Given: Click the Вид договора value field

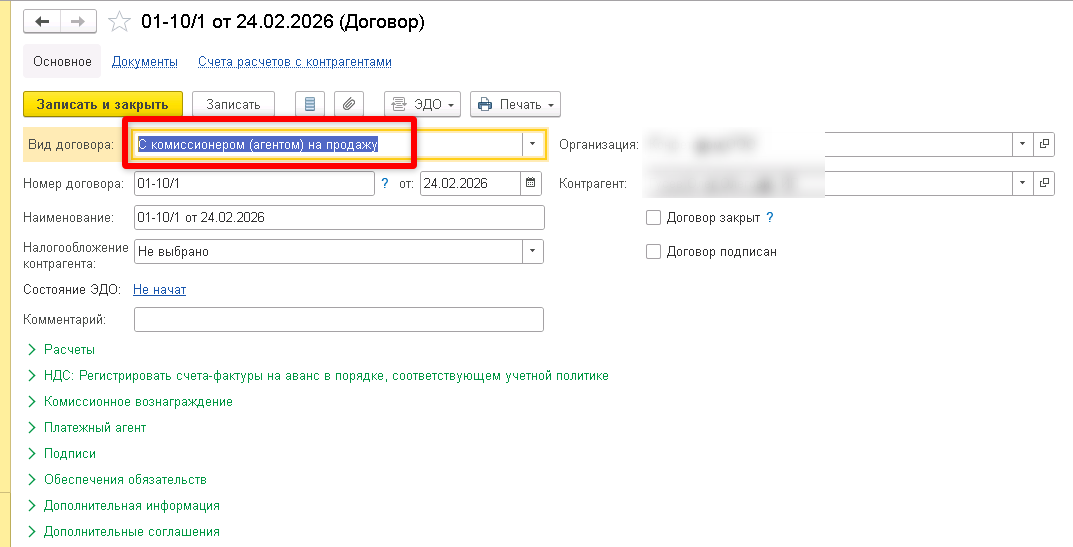Looking at the screenshot, I should coord(328,144).
